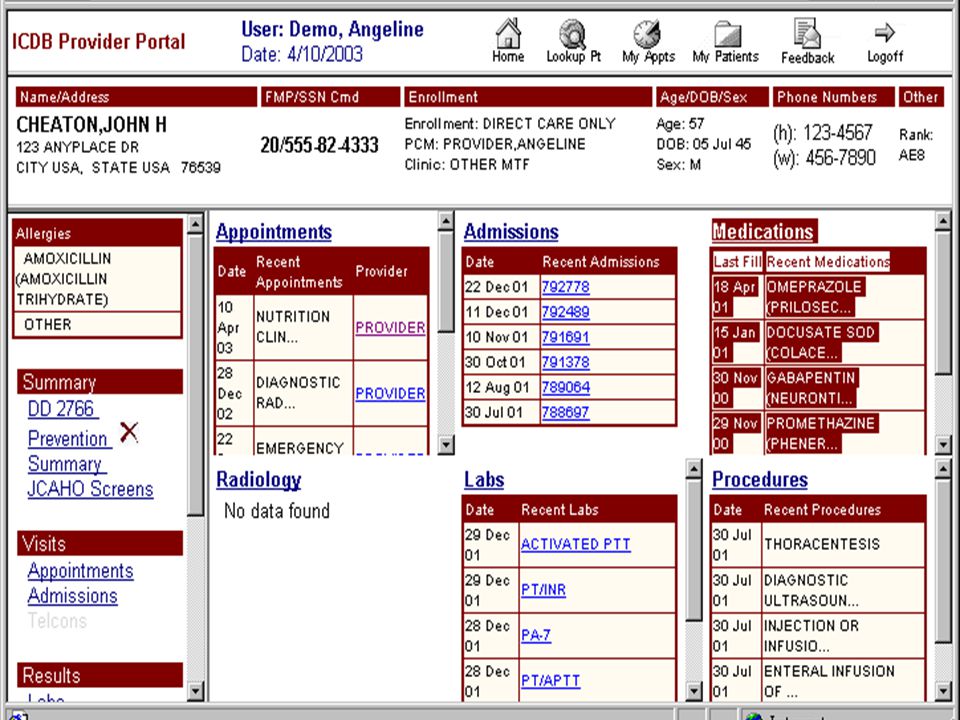Select AMOXICILLIN allergy entry
The width and height of the screenshot is (960, 720).
pyautogui.click(x=97, y=279)
